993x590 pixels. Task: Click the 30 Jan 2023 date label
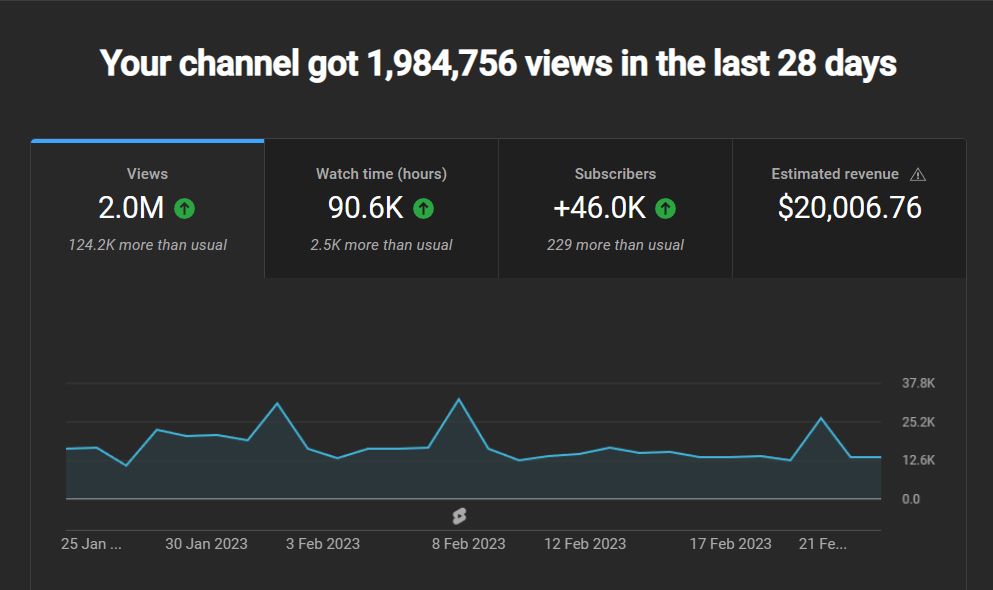pos(206,544)
